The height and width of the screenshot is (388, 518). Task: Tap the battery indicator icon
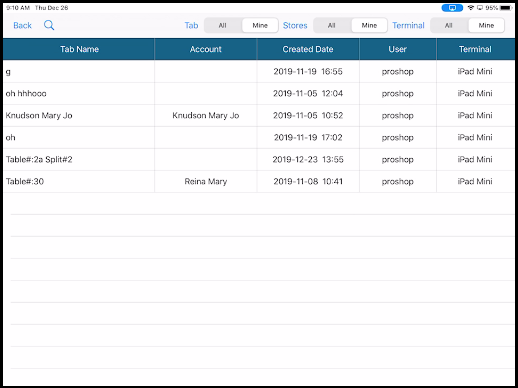coord(505,8)
